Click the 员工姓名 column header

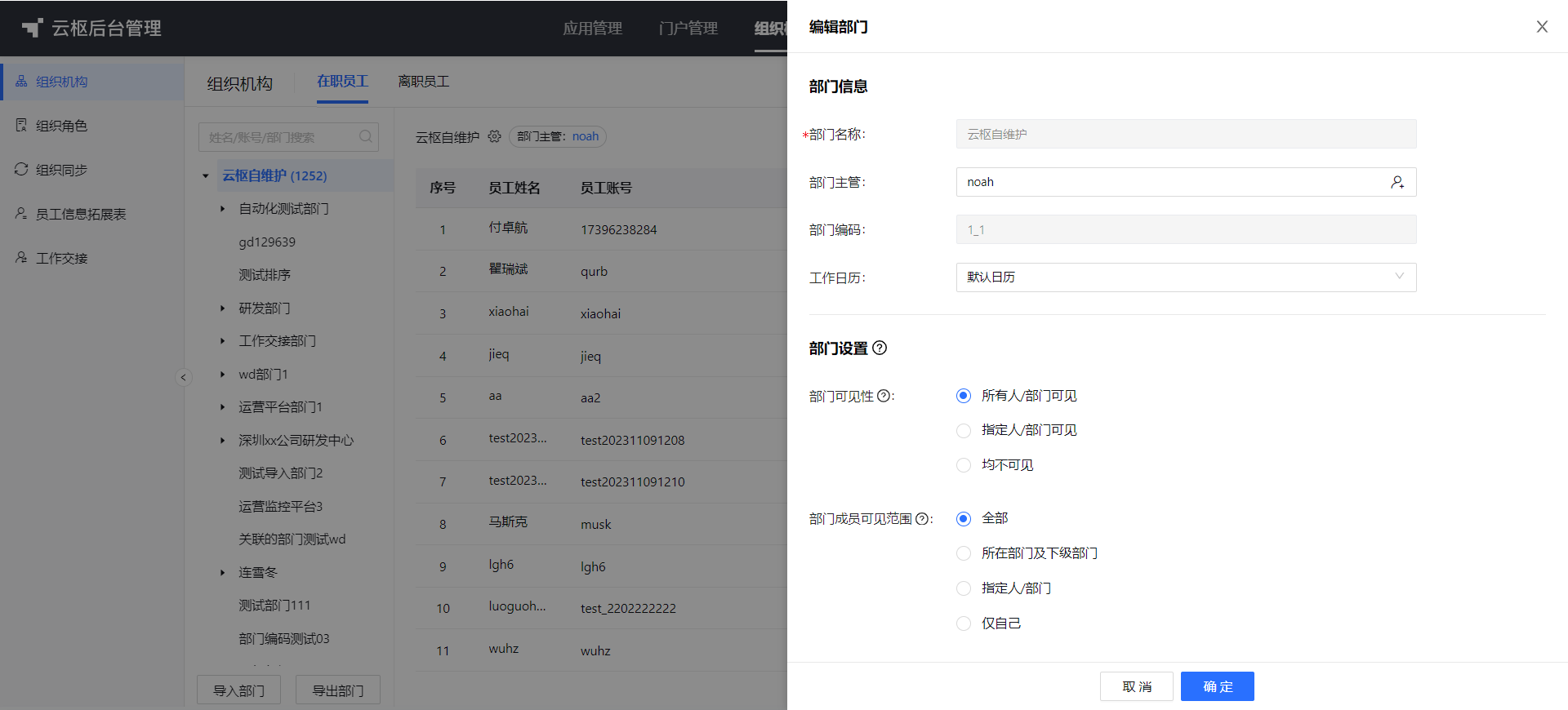tap(514, 188)
